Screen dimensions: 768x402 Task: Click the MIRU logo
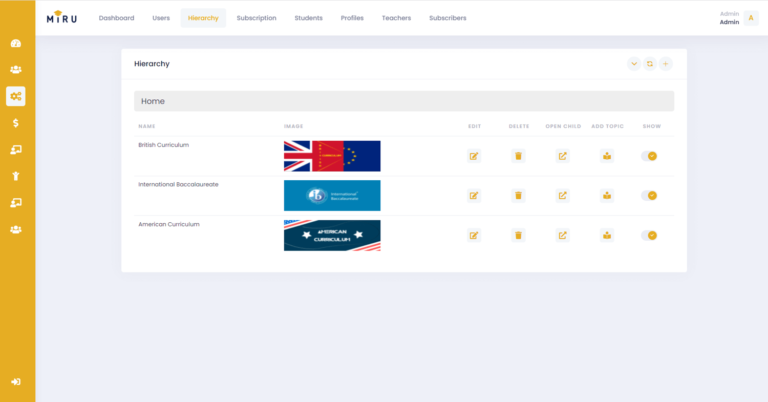click(x=62, y=18)
